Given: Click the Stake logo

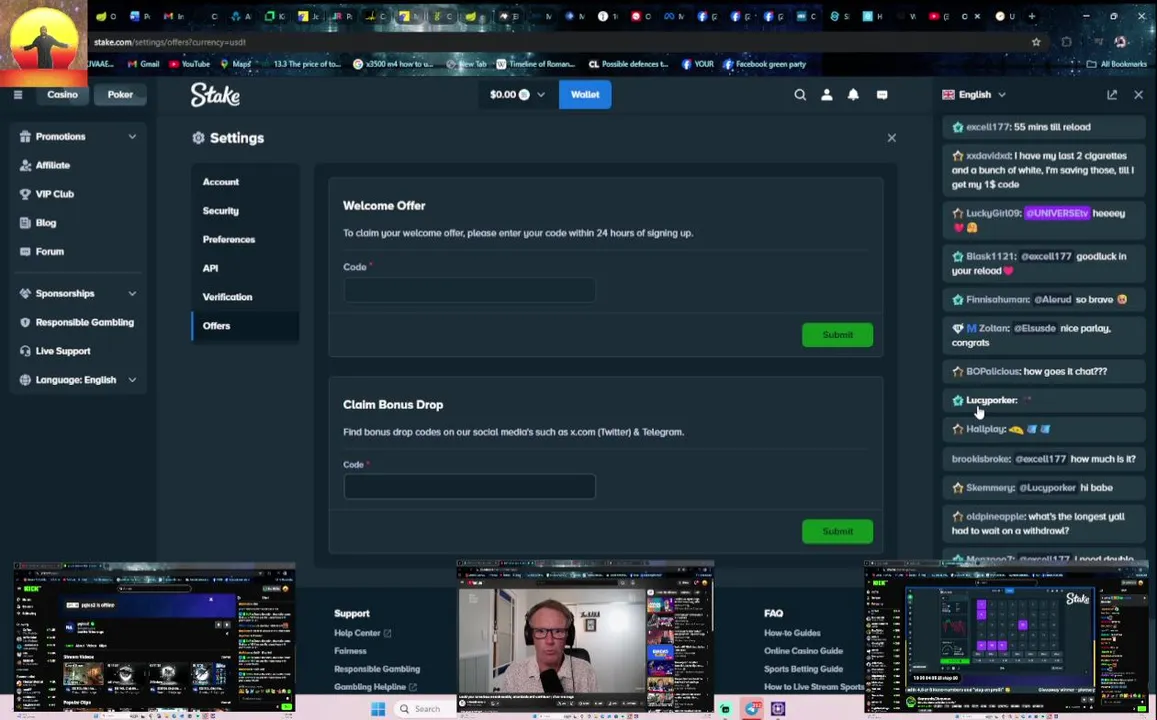Looking at the screenshot, I should (x=215, y=94).
